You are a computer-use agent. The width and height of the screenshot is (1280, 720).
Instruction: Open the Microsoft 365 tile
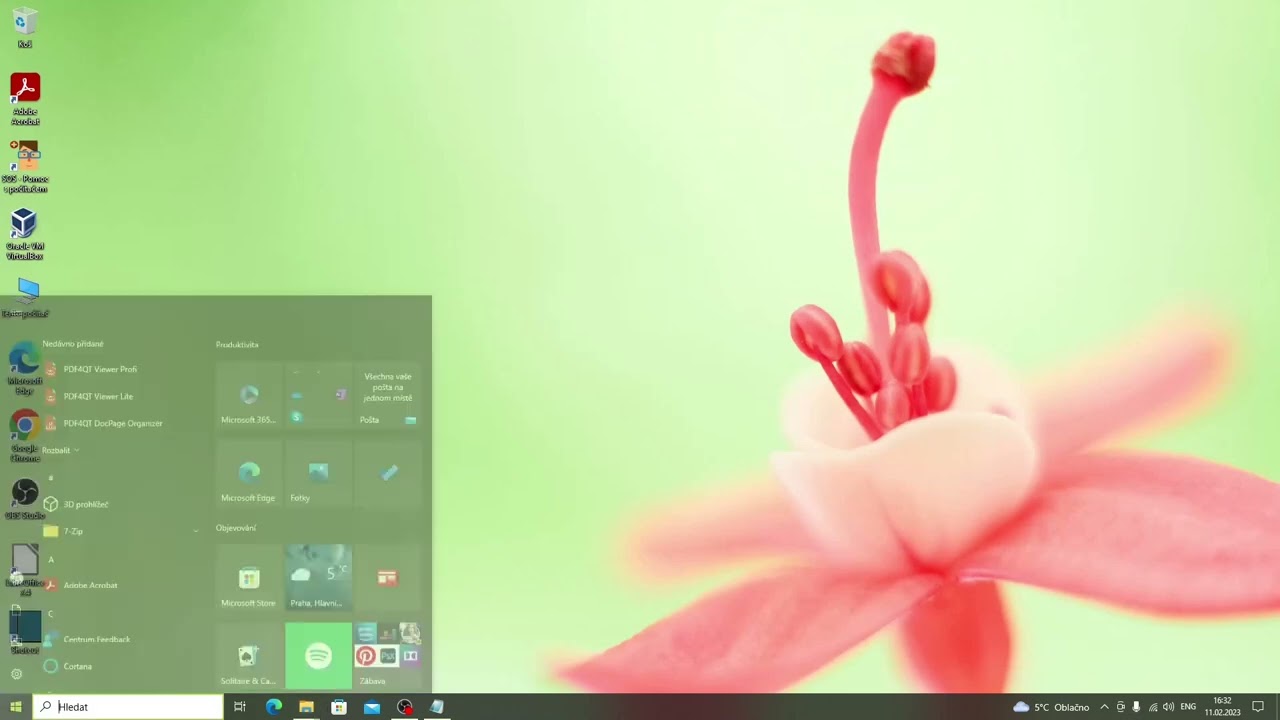(249, 396)
